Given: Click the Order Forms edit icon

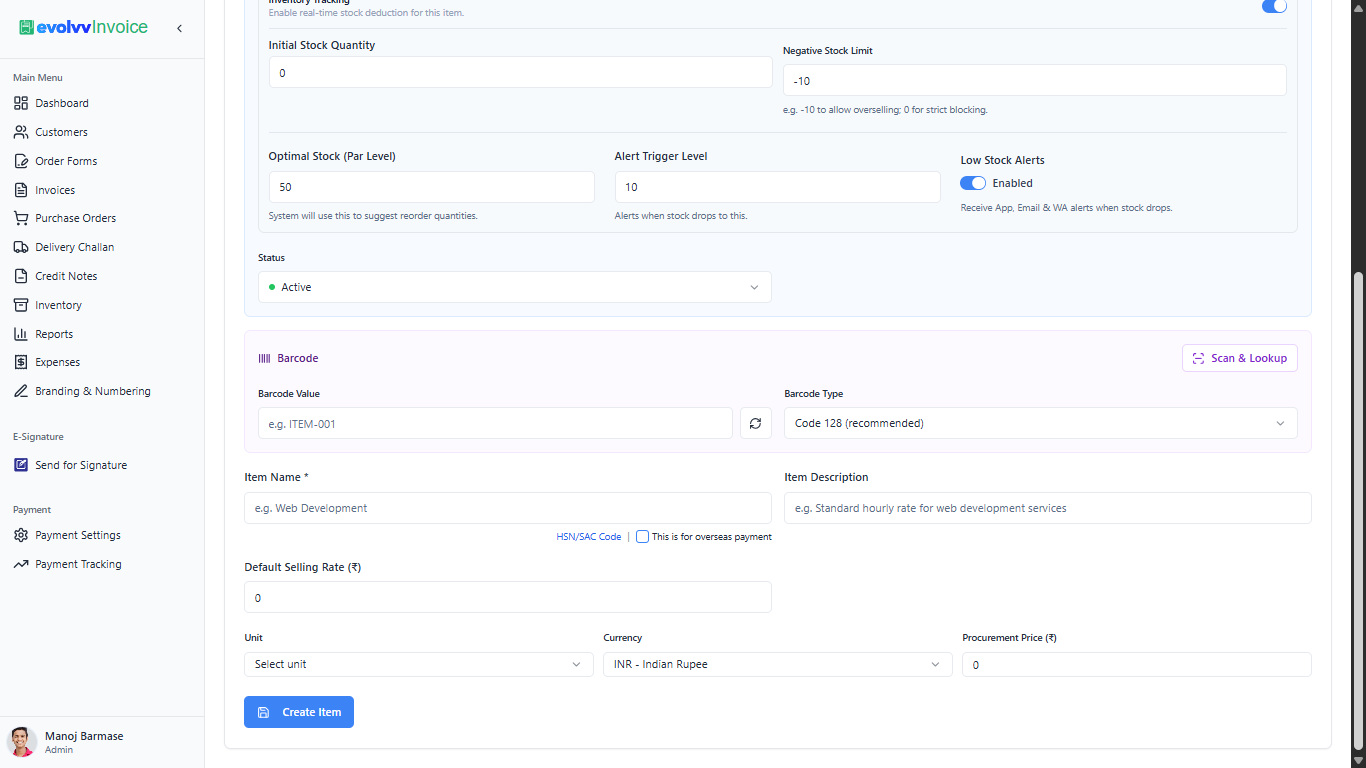Looking at the screenshot, I should tap(21, 161).
